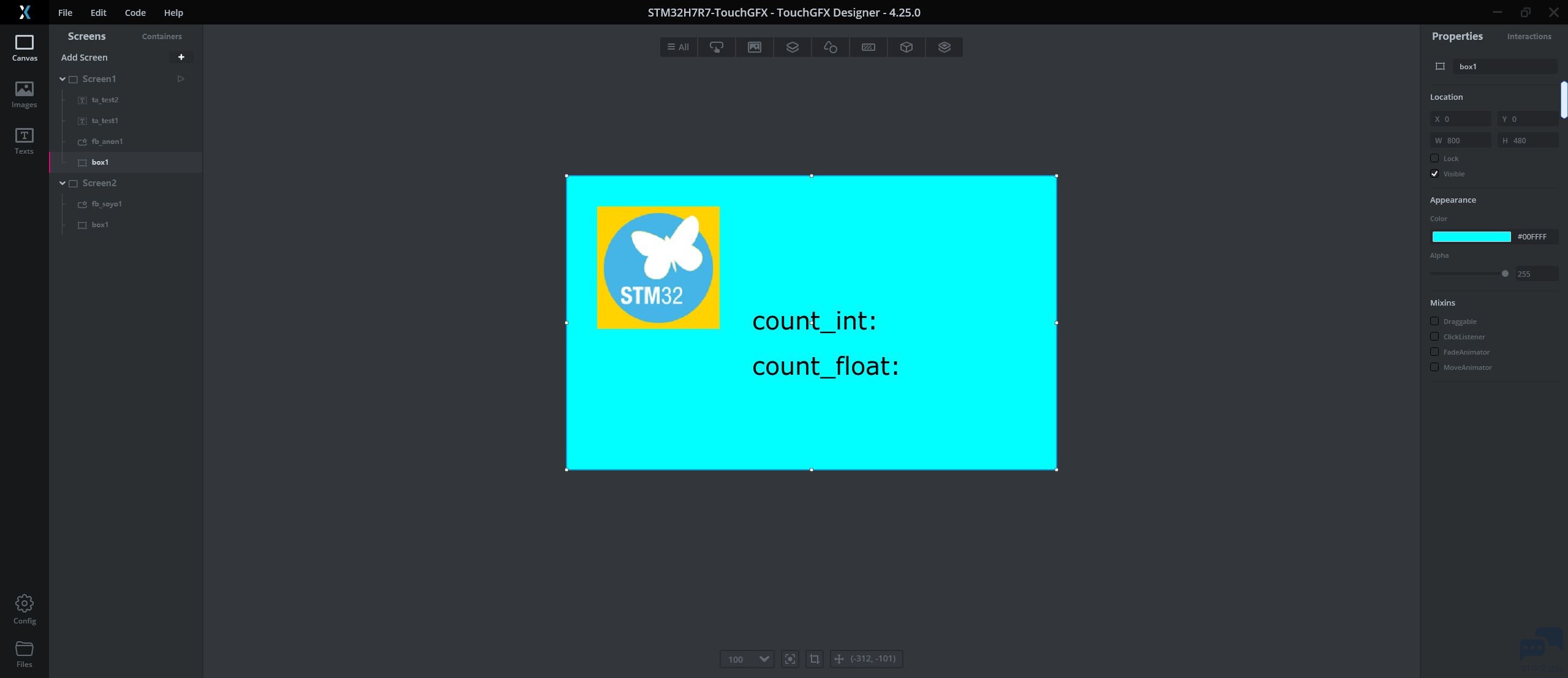The height and width of the screenshot is (678, 1568).
Task: Switch to the Interactions tab
Action: coord(1529,37)
